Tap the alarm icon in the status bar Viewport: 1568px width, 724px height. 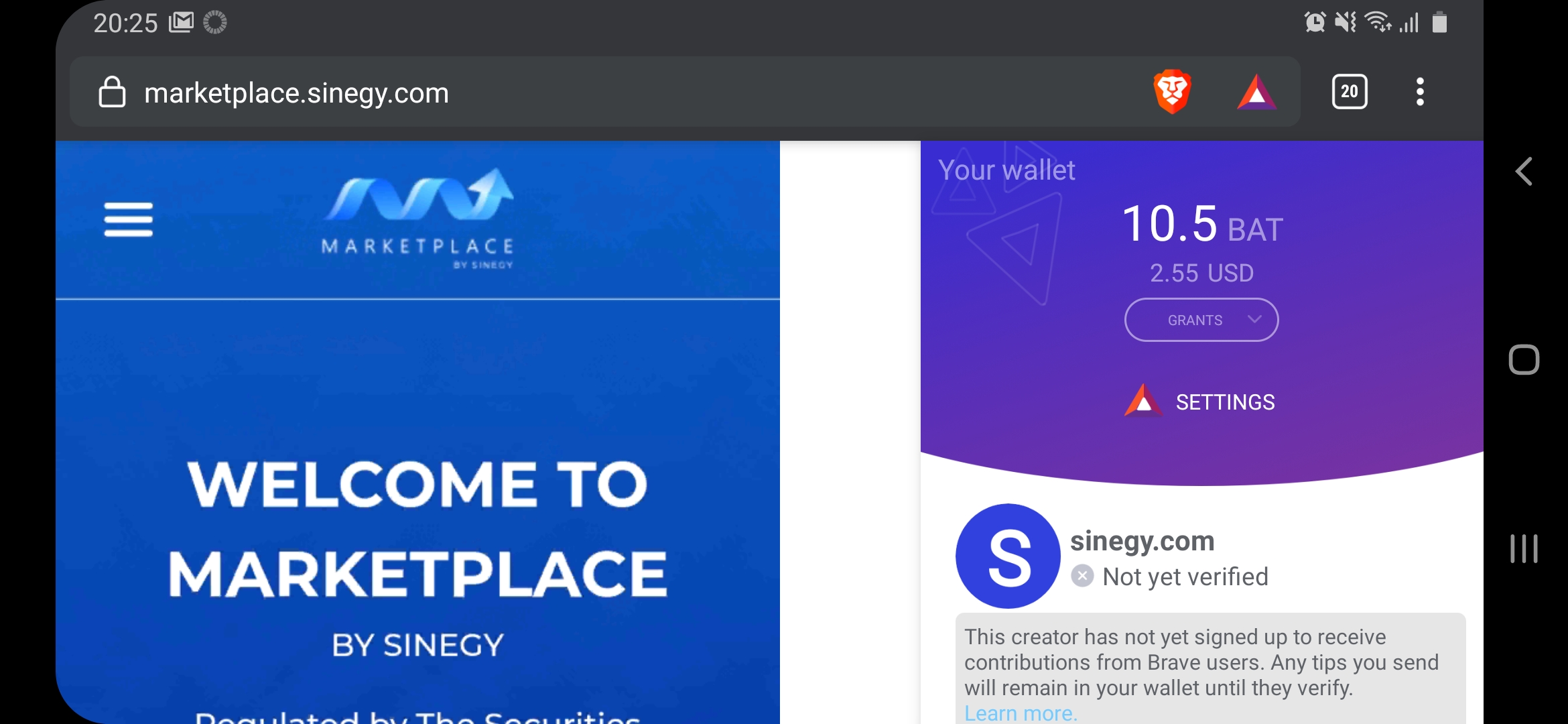coord(1315,22)
